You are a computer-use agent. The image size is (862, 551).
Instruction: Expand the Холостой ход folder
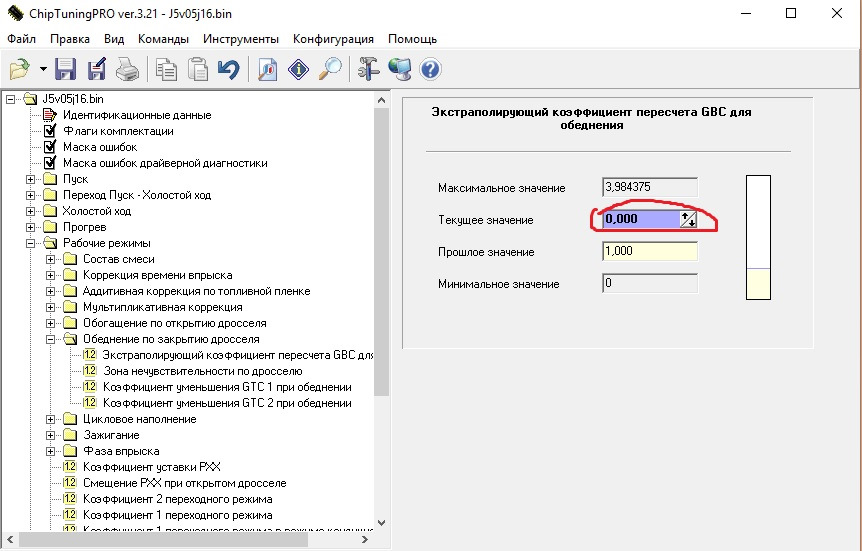coord(31,211)
